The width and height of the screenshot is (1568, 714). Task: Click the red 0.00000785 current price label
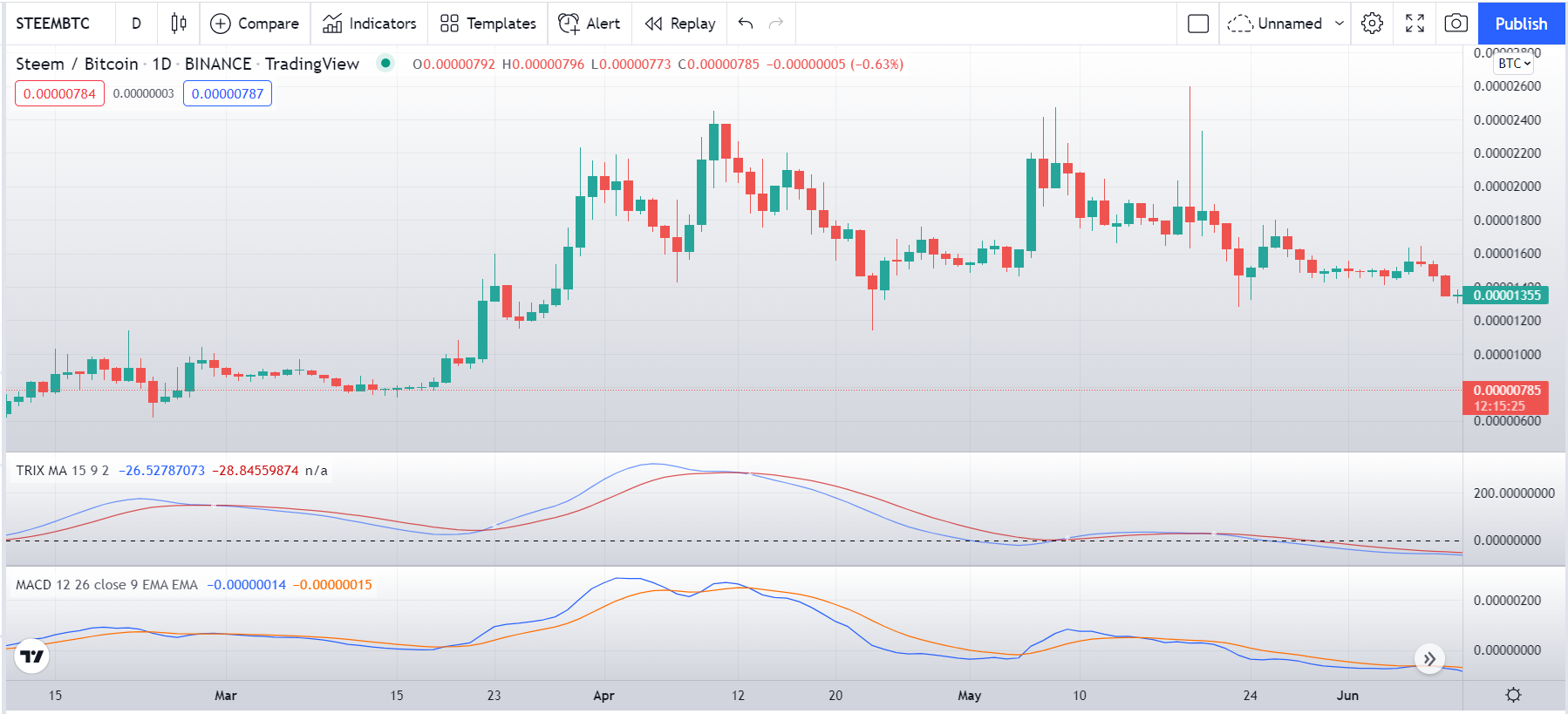(x=1506, y=398)
